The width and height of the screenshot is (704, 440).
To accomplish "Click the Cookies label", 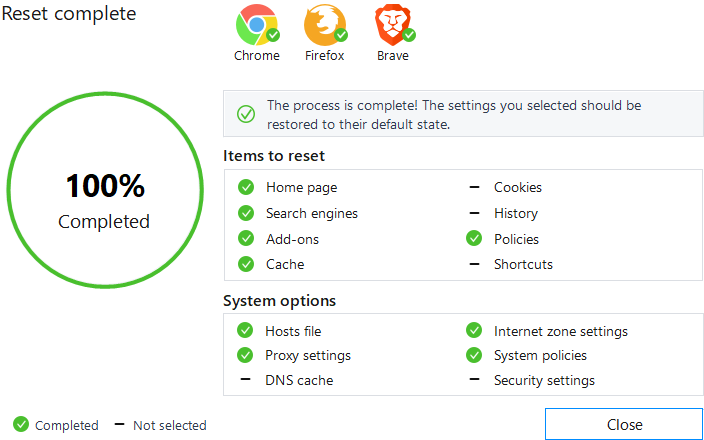I will coord(518,187).
